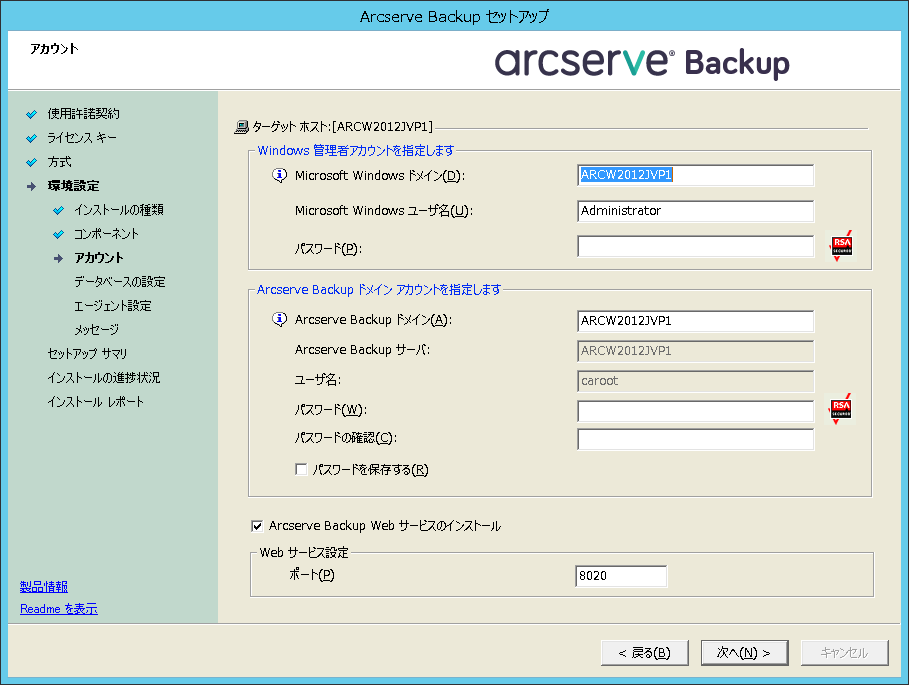Select ライセンス キー step in sidebar
The width and height of the screenshot is (909, 685).
(82, 138)
